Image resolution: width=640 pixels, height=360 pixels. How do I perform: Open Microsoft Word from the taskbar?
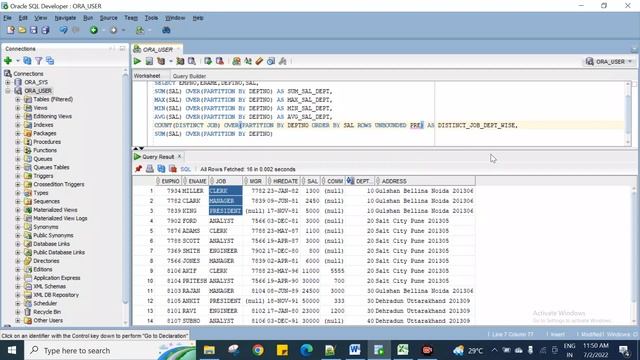pos(354,350)
